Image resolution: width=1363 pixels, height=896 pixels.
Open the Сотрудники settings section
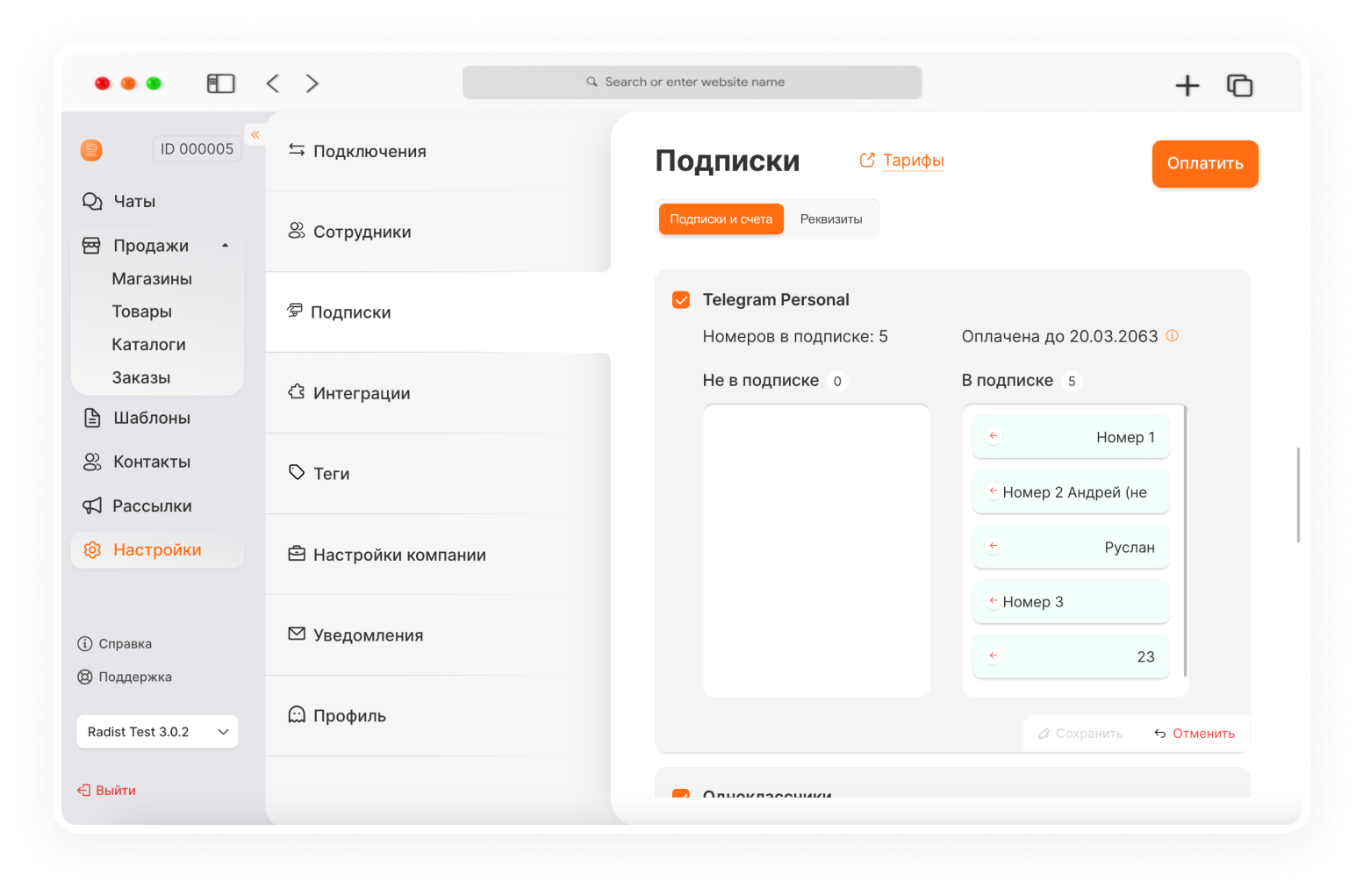pyautogui.click(x=438, y=232)
